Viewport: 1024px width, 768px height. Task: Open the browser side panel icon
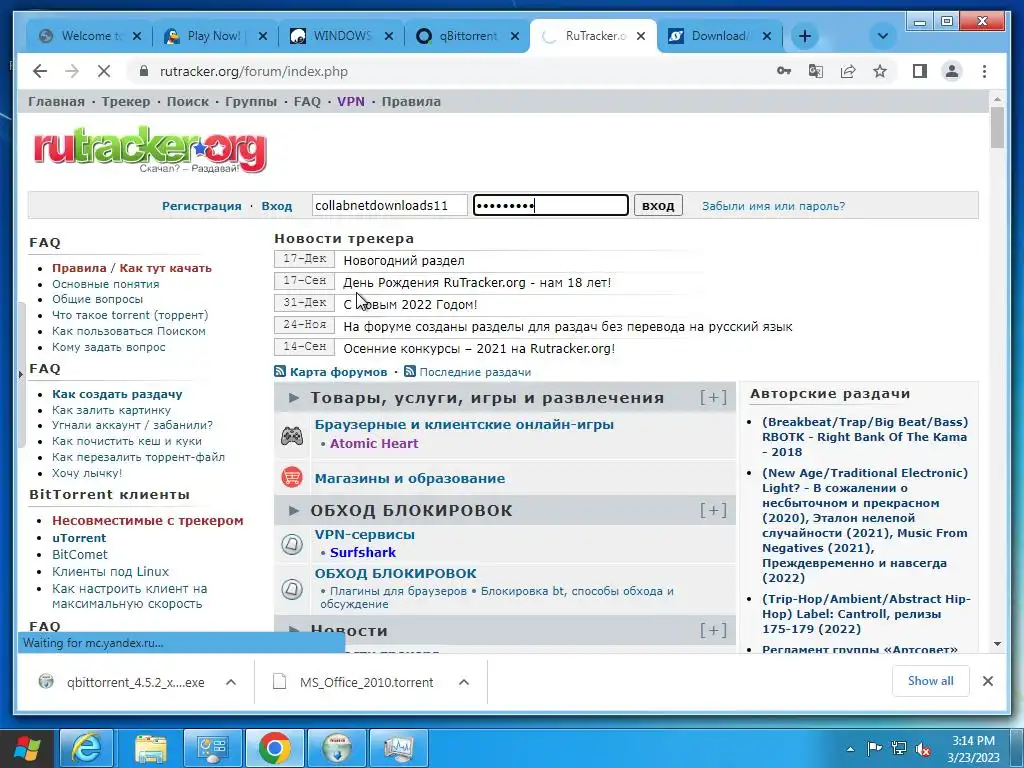920,71
